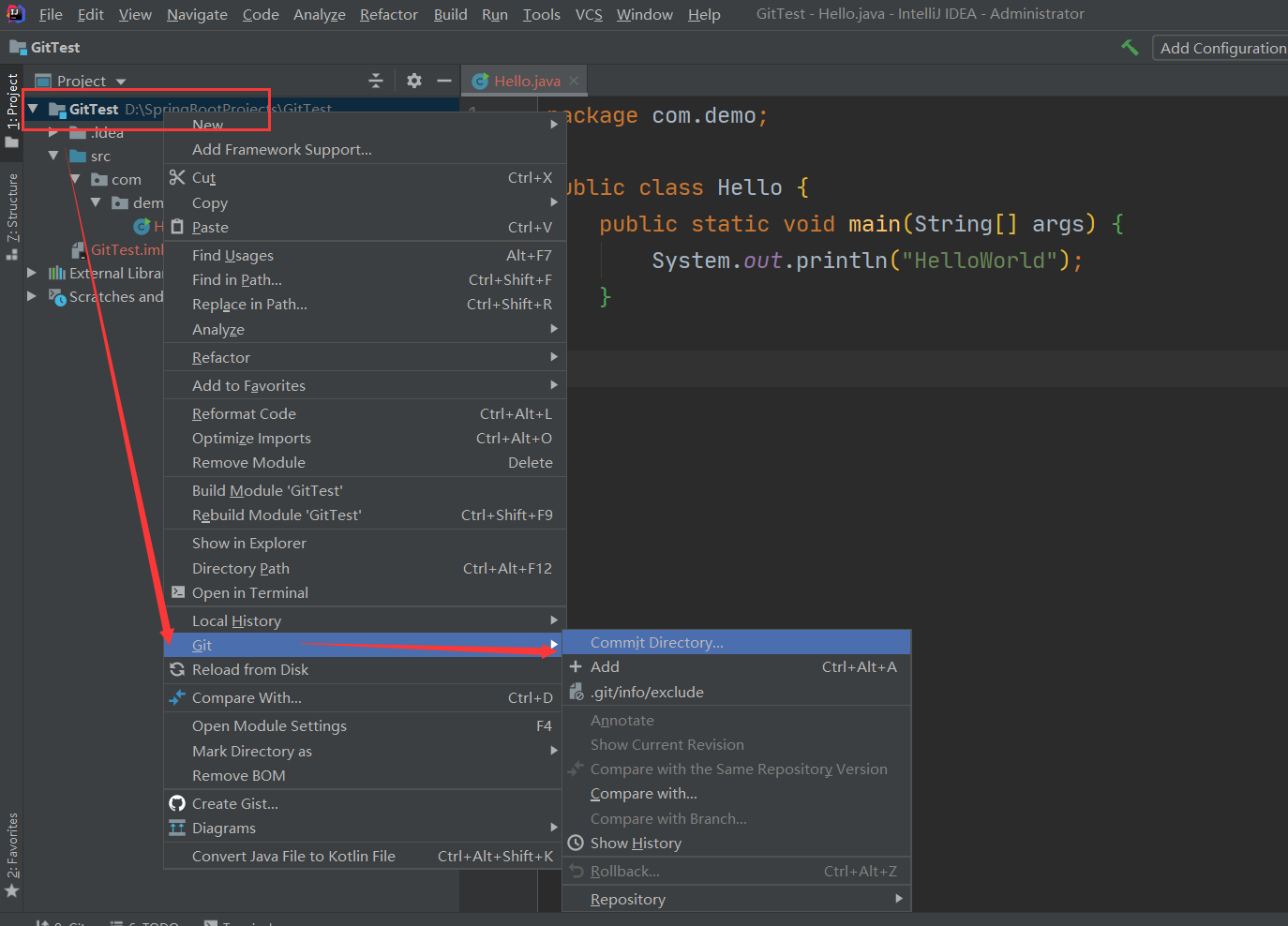Click the .git/info/exclude file icon

pyautogui.click(x=577, y=692)
